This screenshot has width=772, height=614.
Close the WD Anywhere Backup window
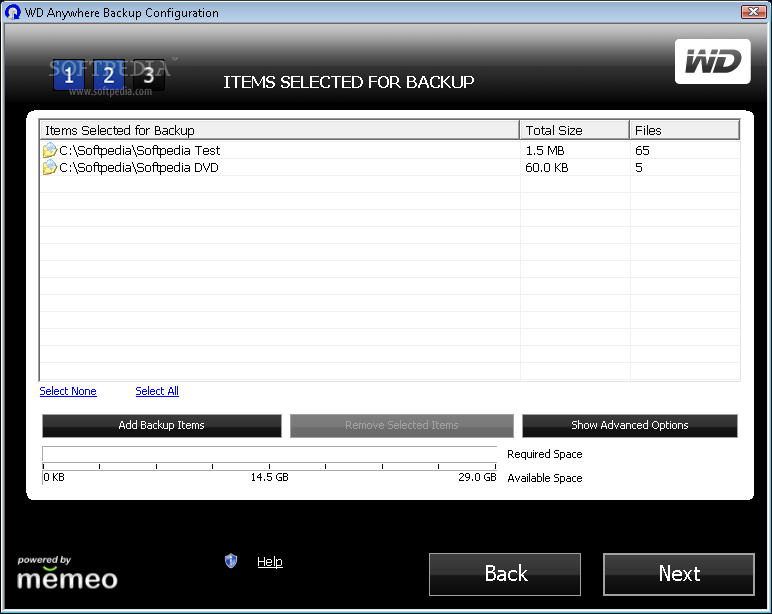click(x=753, y=11)
